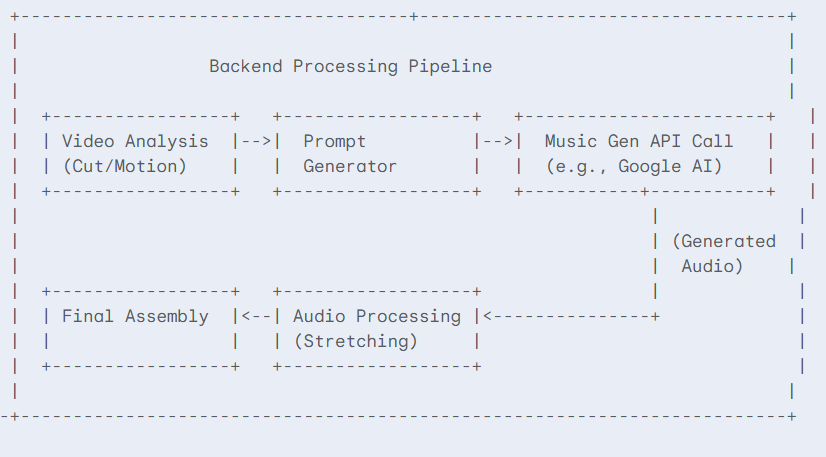Select the "Audio Processing" text

377,316
